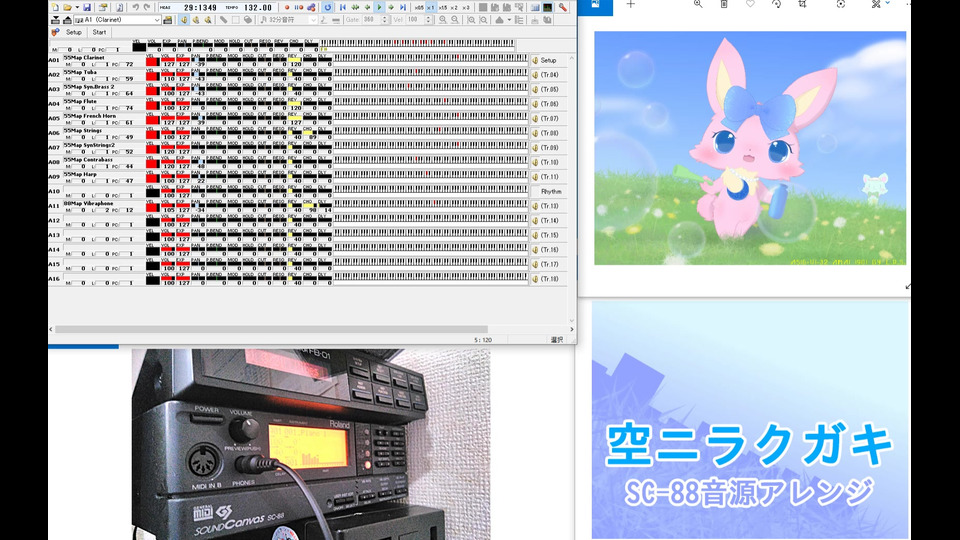Toggle loop playback with the blue circular arrow

pos(328,7)
